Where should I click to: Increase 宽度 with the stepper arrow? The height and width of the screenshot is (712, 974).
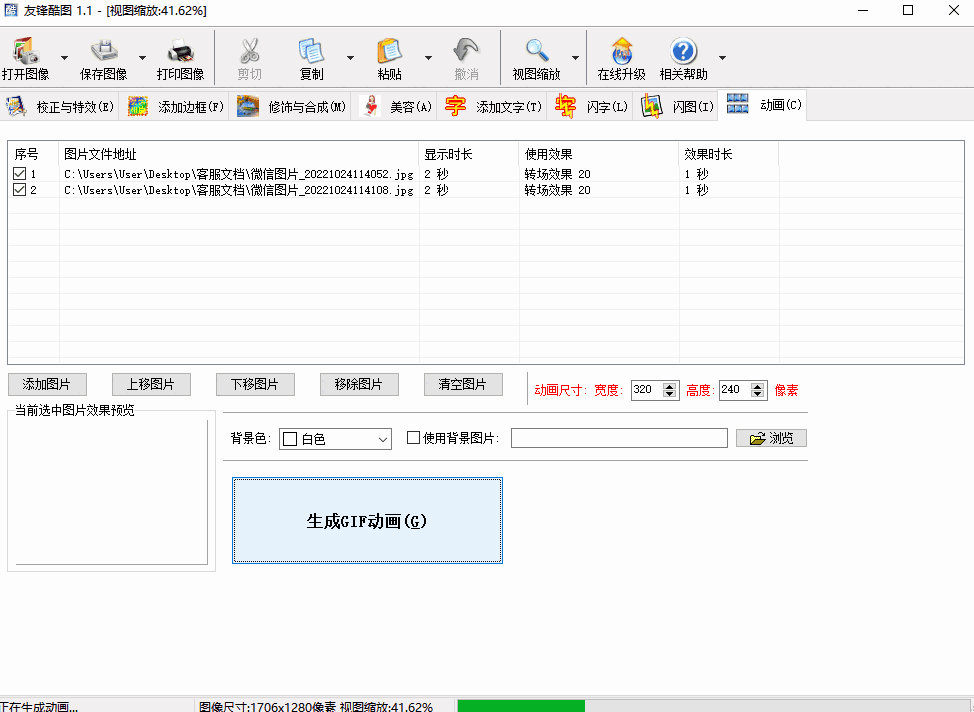coord(670,386)
